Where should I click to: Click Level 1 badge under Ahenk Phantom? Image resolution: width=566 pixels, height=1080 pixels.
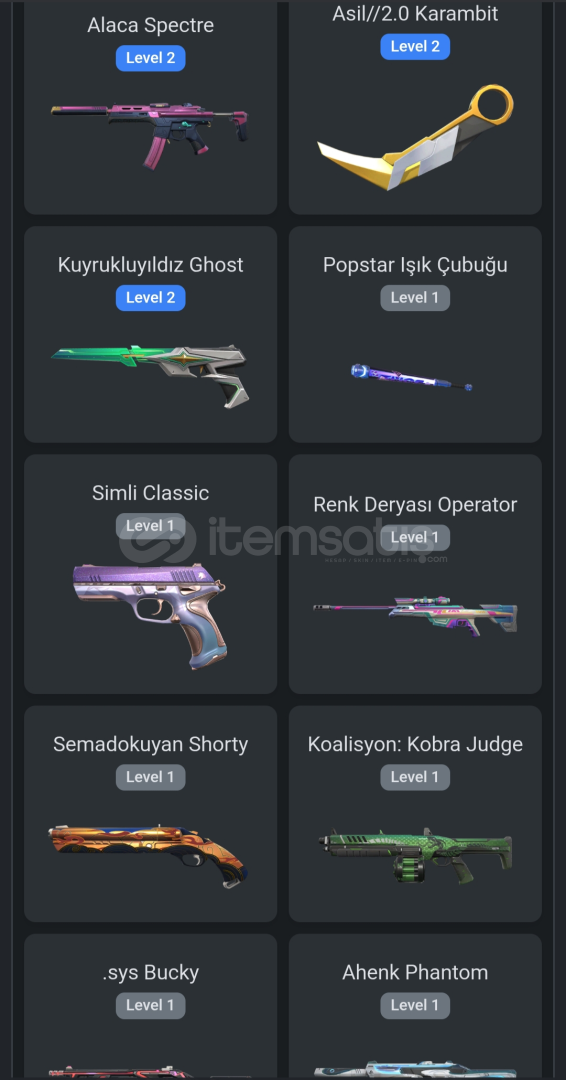point(415,1006)
